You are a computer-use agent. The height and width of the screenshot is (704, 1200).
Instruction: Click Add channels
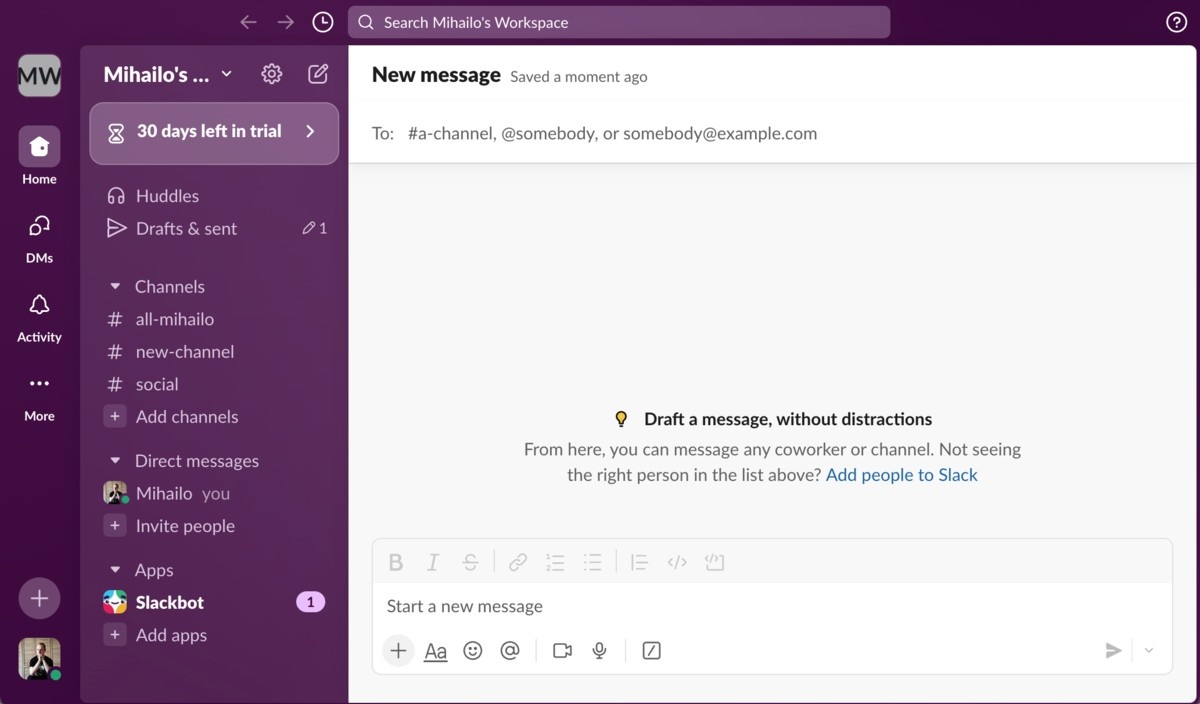point(214,417)
